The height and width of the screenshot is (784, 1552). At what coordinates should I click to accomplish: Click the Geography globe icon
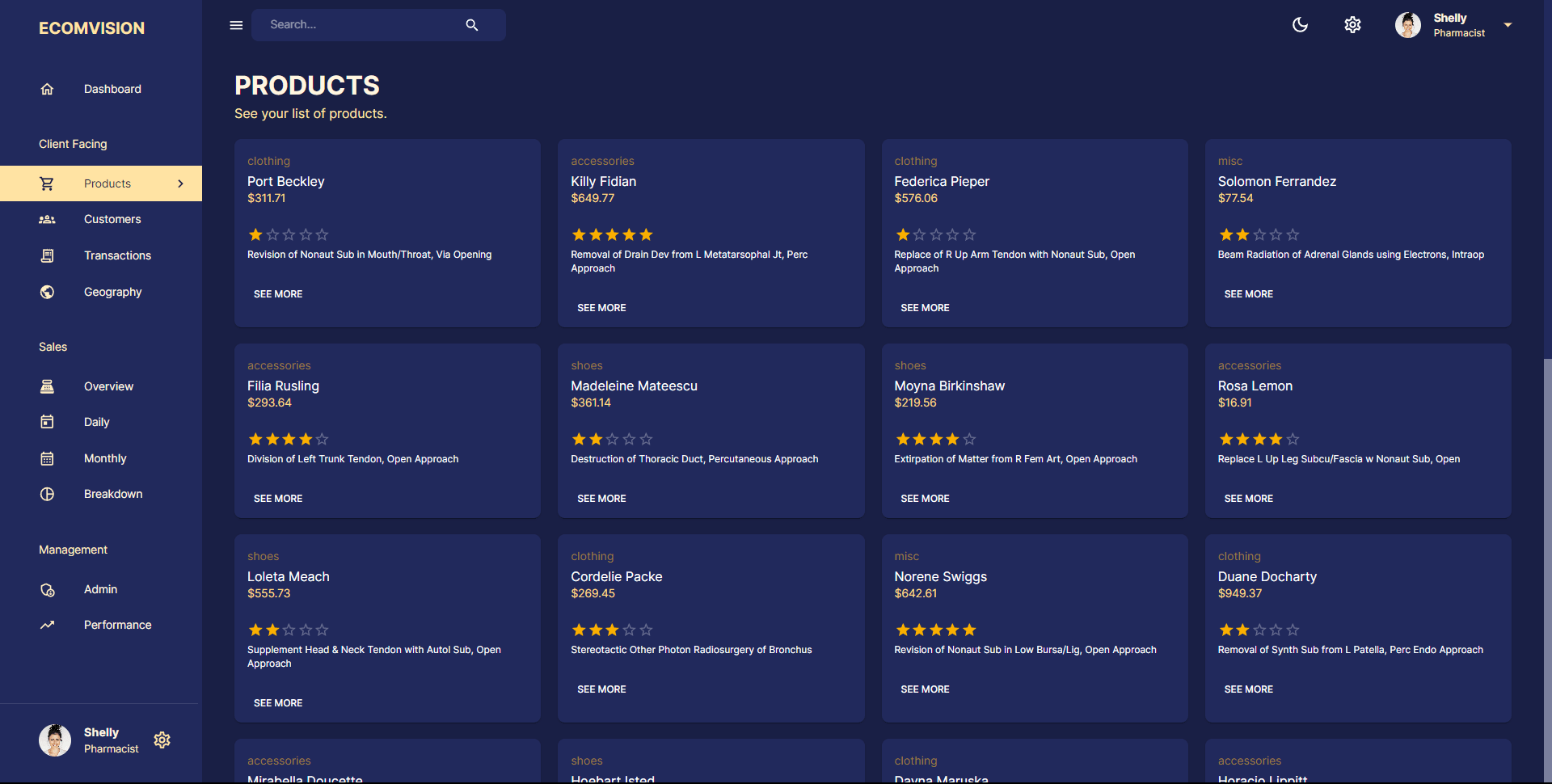pyautogui.click(x=48, y=292)
